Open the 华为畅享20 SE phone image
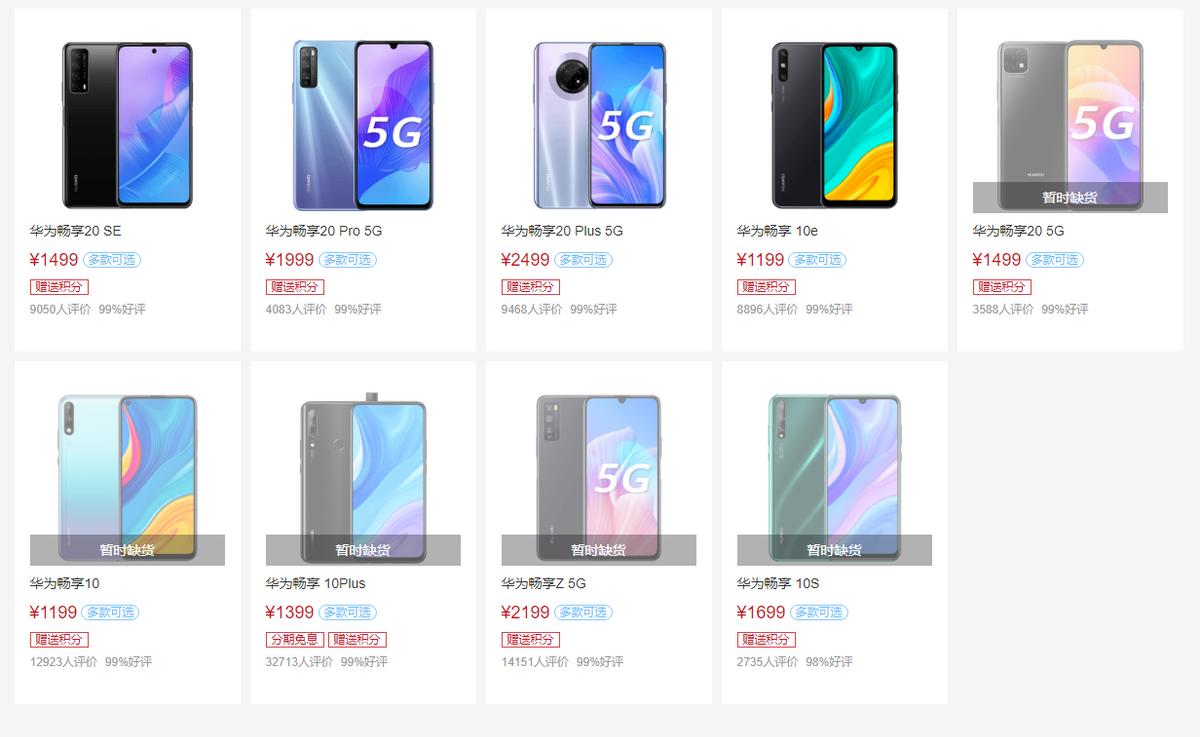1200x737 pixels. 127,125
